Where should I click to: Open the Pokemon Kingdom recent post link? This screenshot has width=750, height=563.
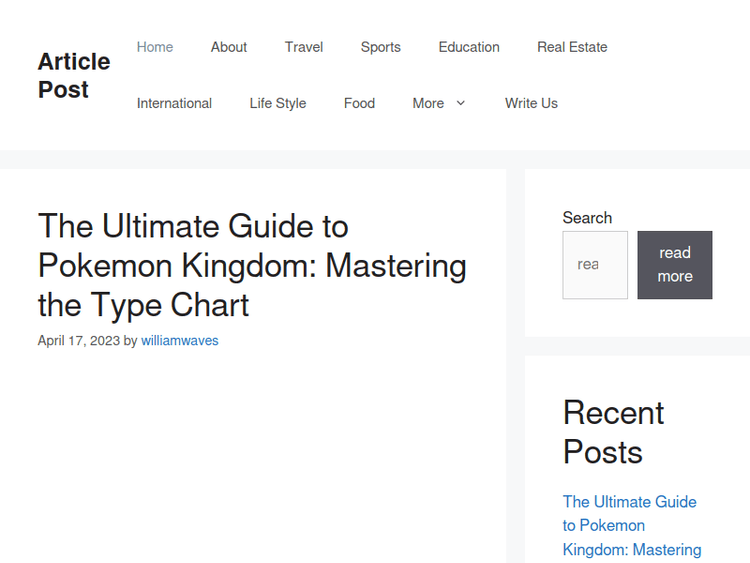[631, 526]
